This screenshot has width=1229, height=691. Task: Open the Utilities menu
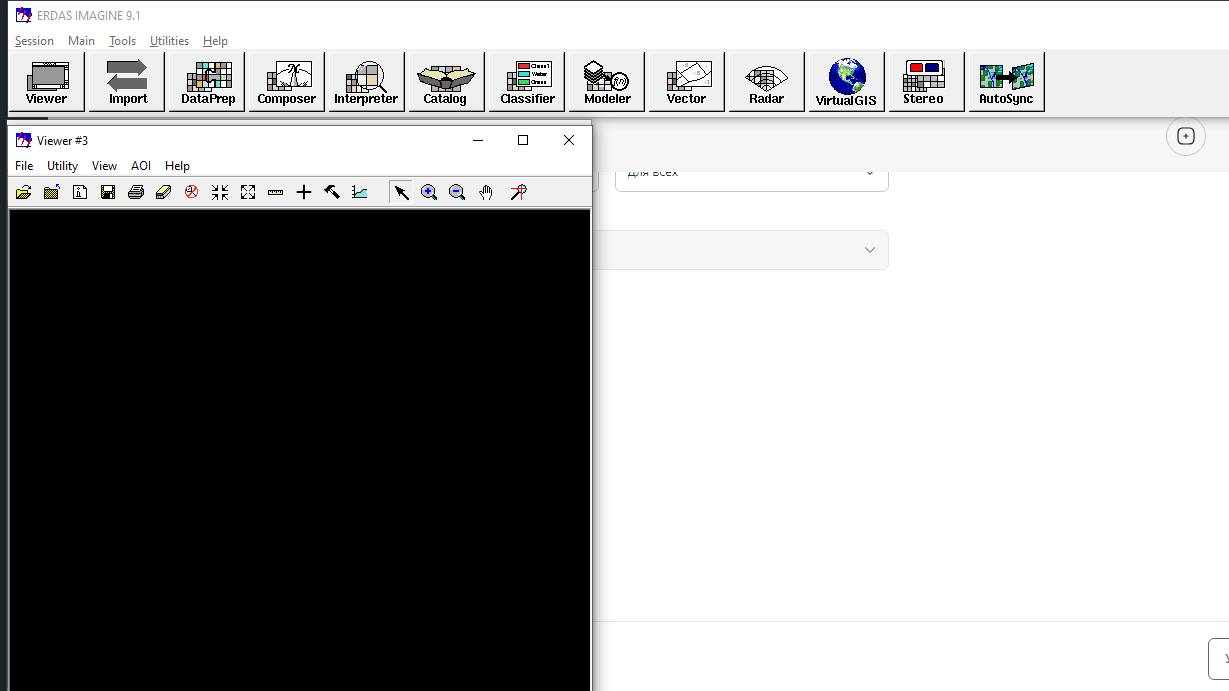[169, 41]
